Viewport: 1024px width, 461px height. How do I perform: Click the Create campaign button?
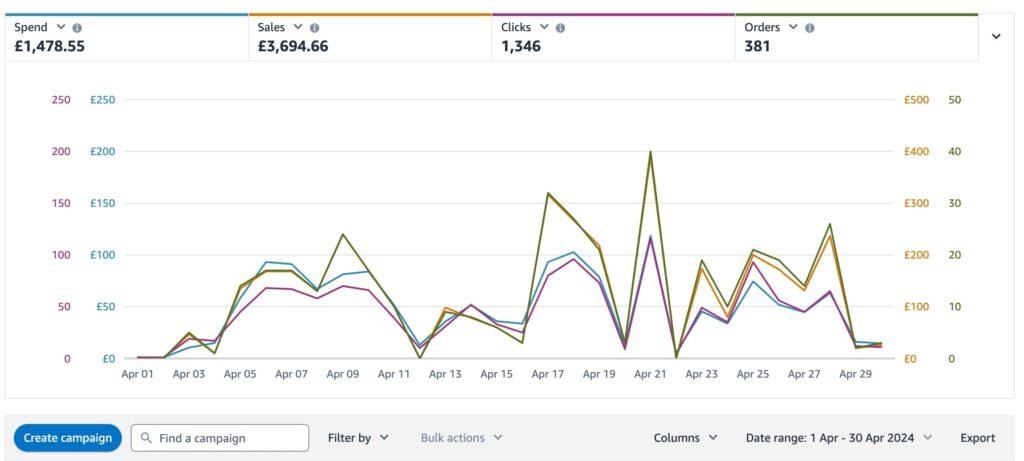(68, 438)
